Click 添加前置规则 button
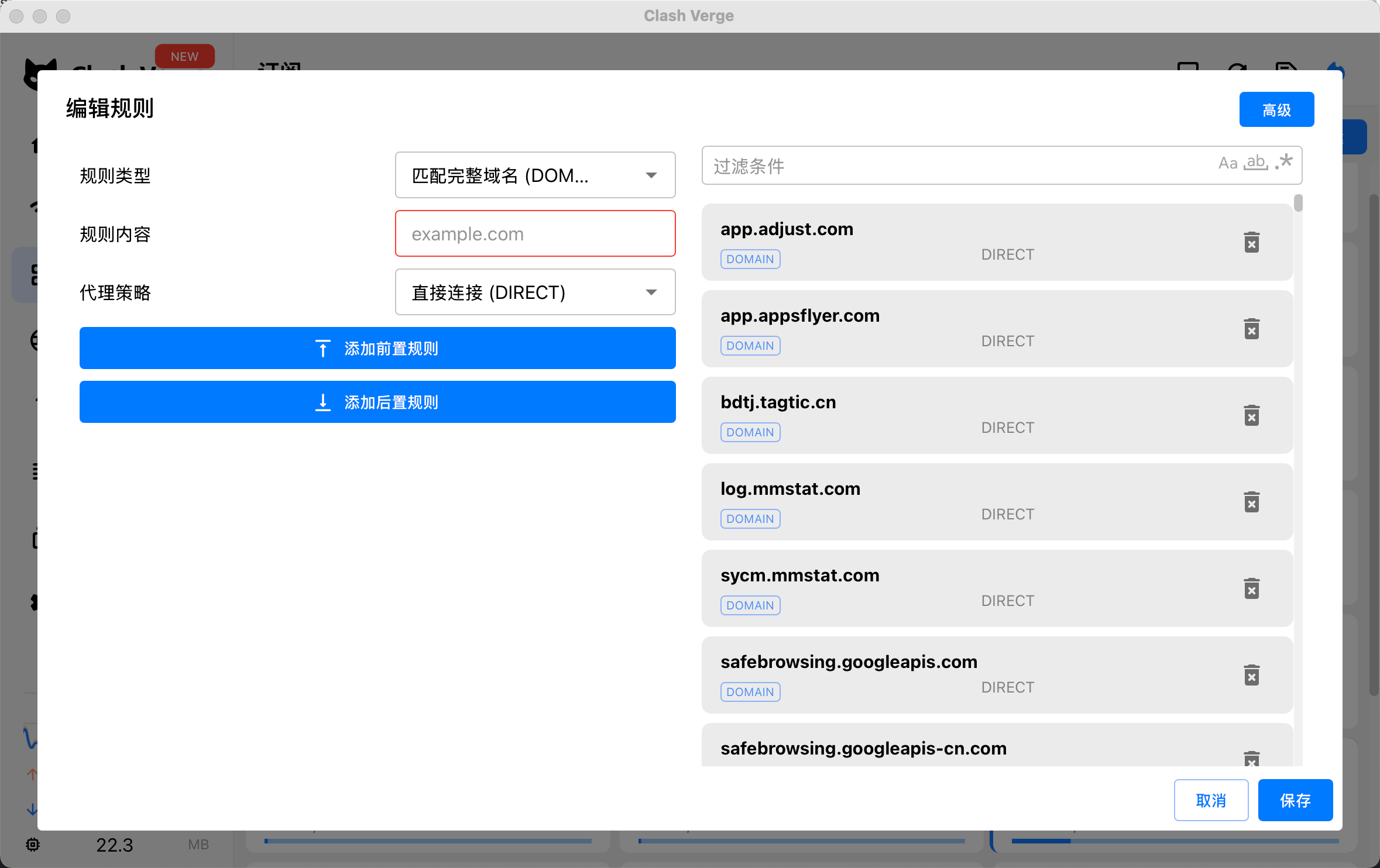Image resolution: width=1380 pixels, height=868 pixels. click(377, 348)
